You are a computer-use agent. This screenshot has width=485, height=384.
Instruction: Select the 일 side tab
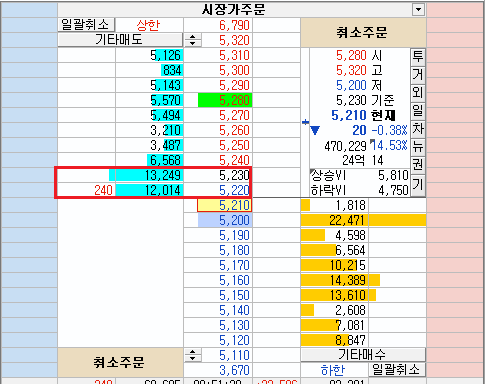pos(418,110)
